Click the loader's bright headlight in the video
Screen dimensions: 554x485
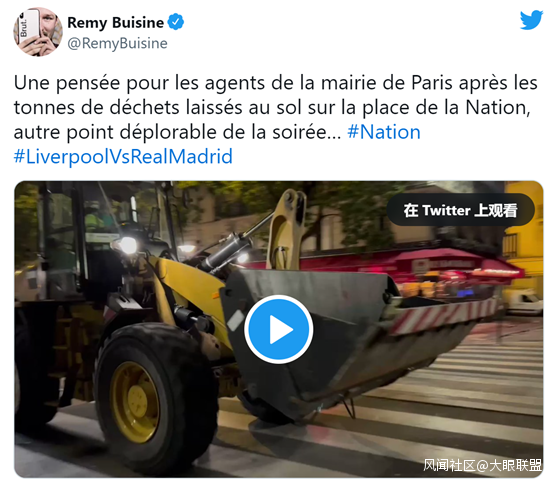click(129, 245)
